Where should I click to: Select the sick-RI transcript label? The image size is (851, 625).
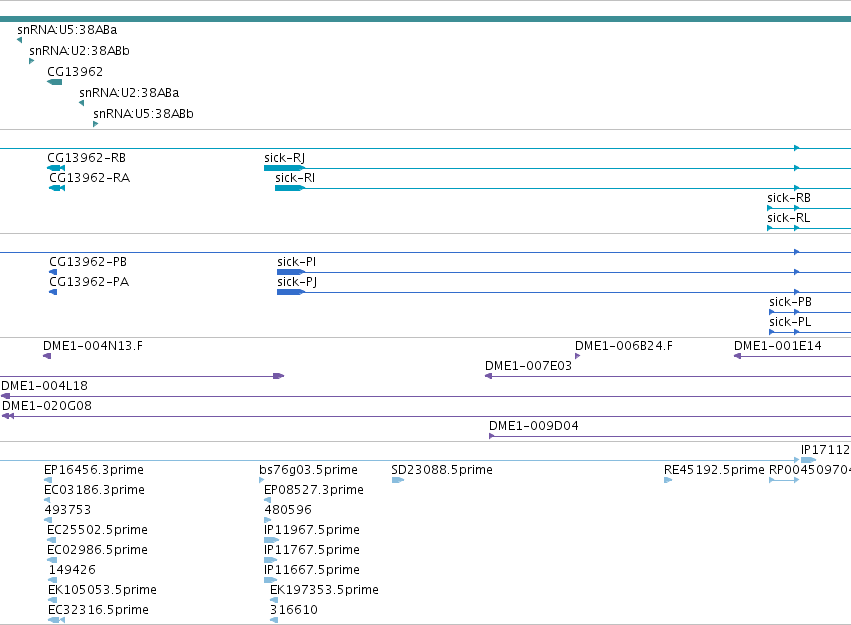click(x=295, y=178)
